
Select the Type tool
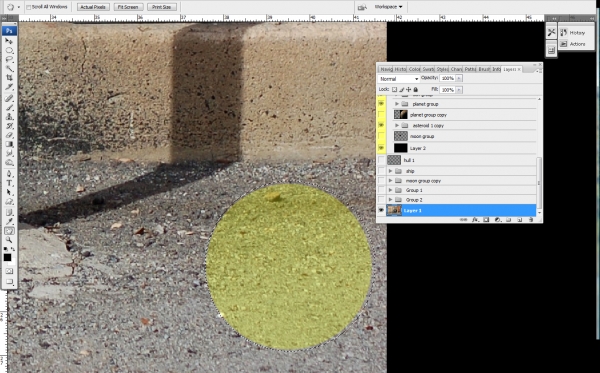(9, 183)
